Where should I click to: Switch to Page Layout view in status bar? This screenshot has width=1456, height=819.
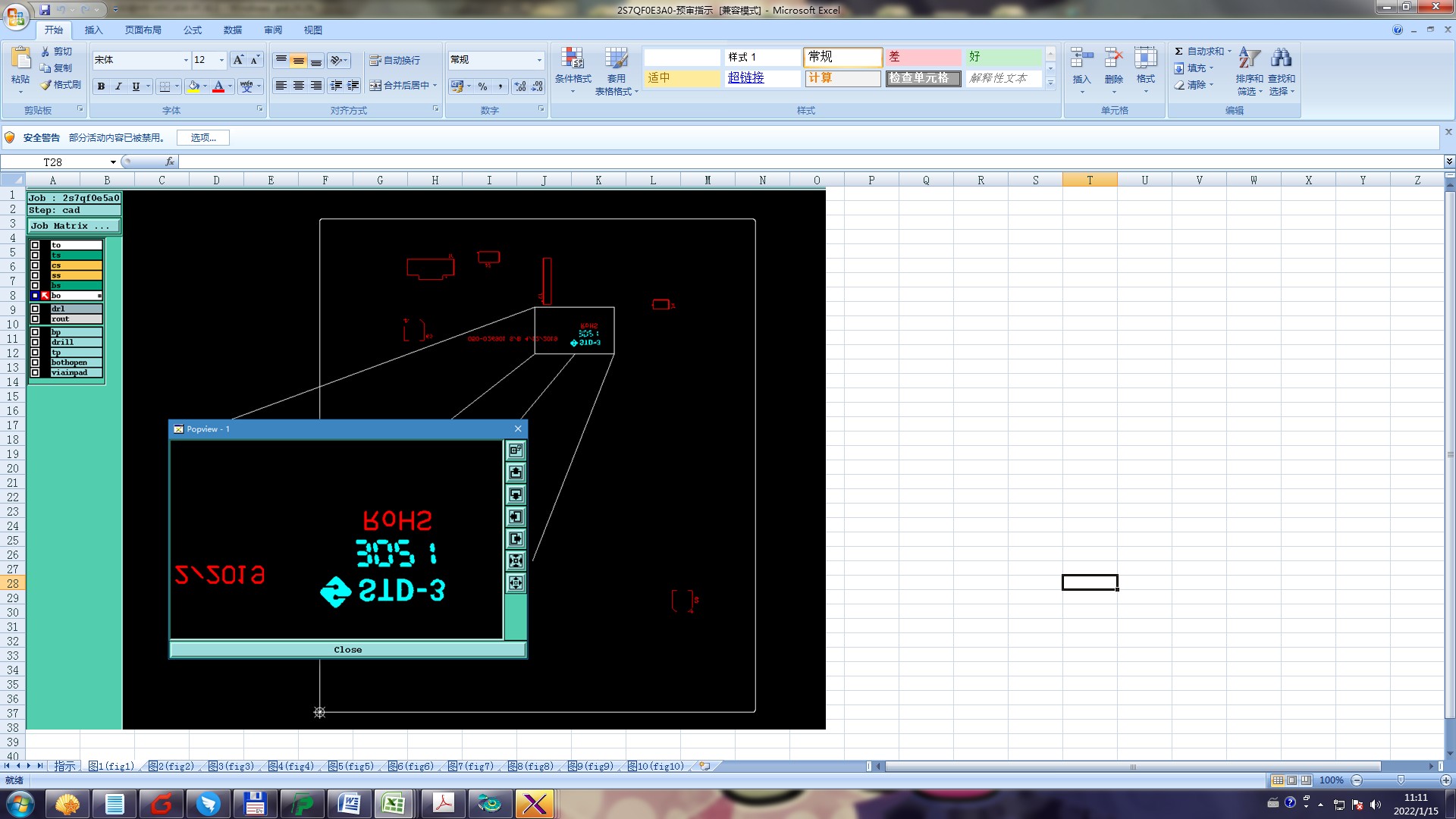coord(1291,780)
